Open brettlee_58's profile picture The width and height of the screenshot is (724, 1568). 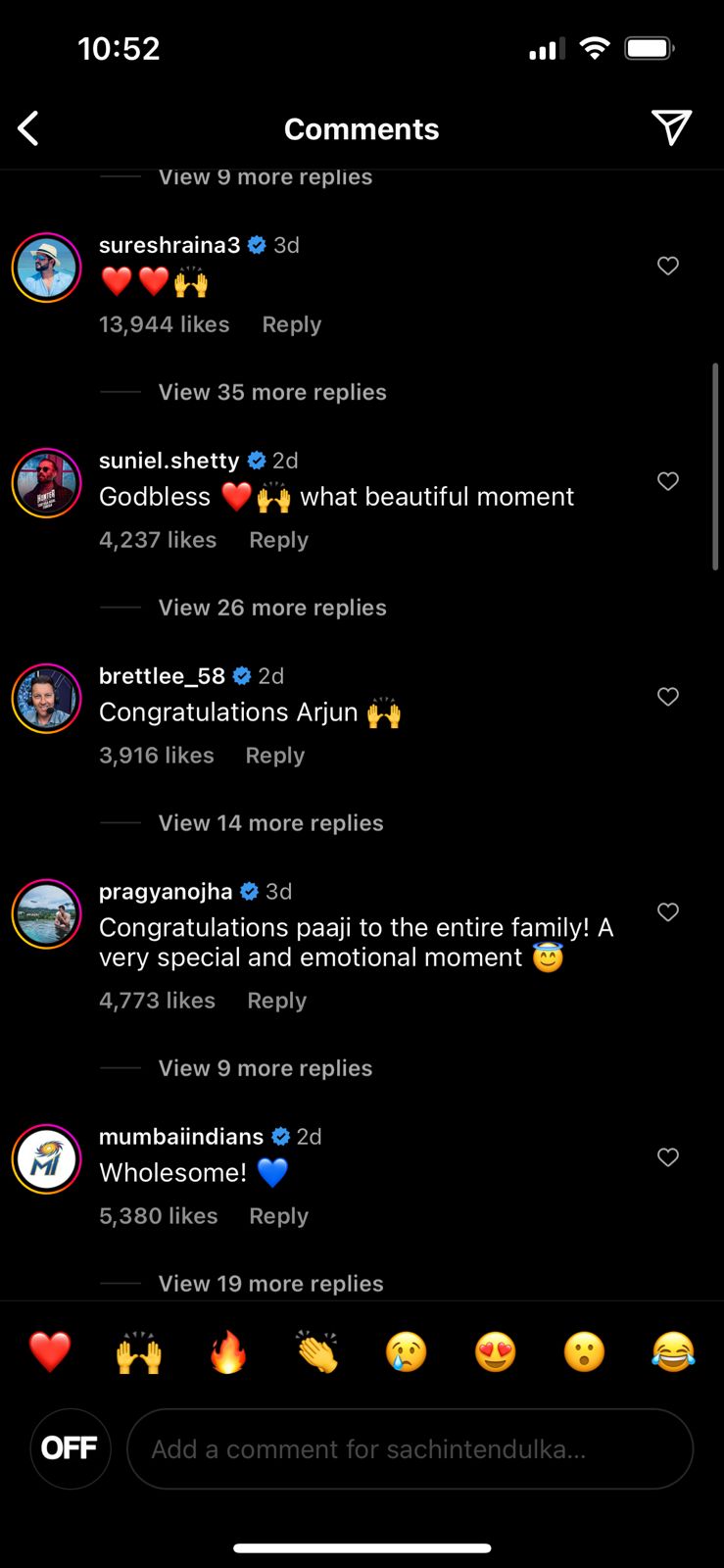46,699
